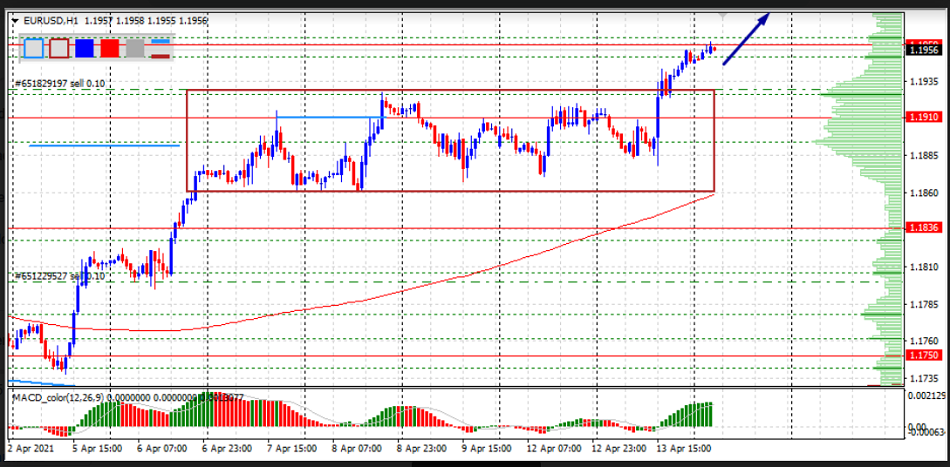This screenshot has width=950, height=467.
Task: Select the solid blue square swatch
Action: click(84, 48)
